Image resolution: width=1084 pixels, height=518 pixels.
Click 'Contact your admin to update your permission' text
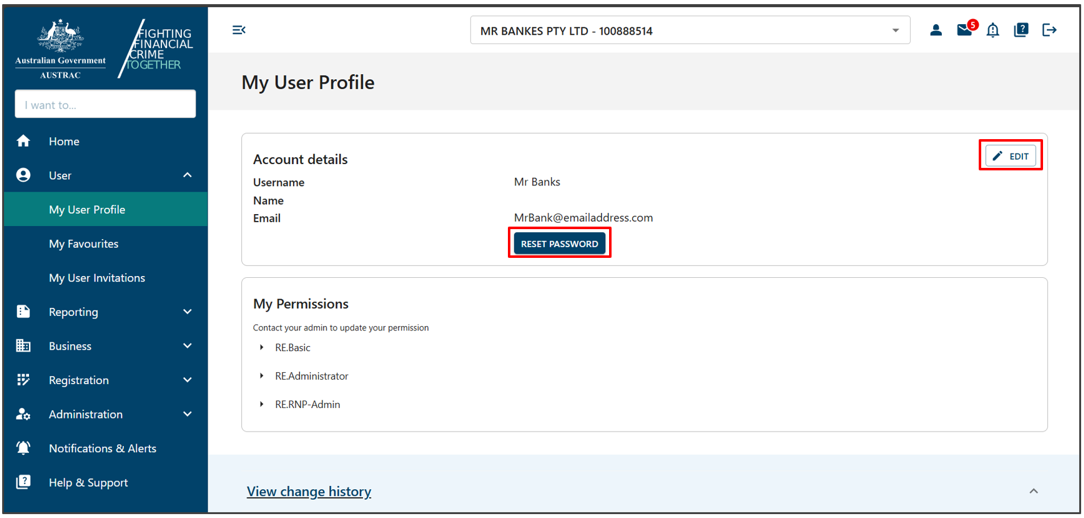tap(341, 328)
